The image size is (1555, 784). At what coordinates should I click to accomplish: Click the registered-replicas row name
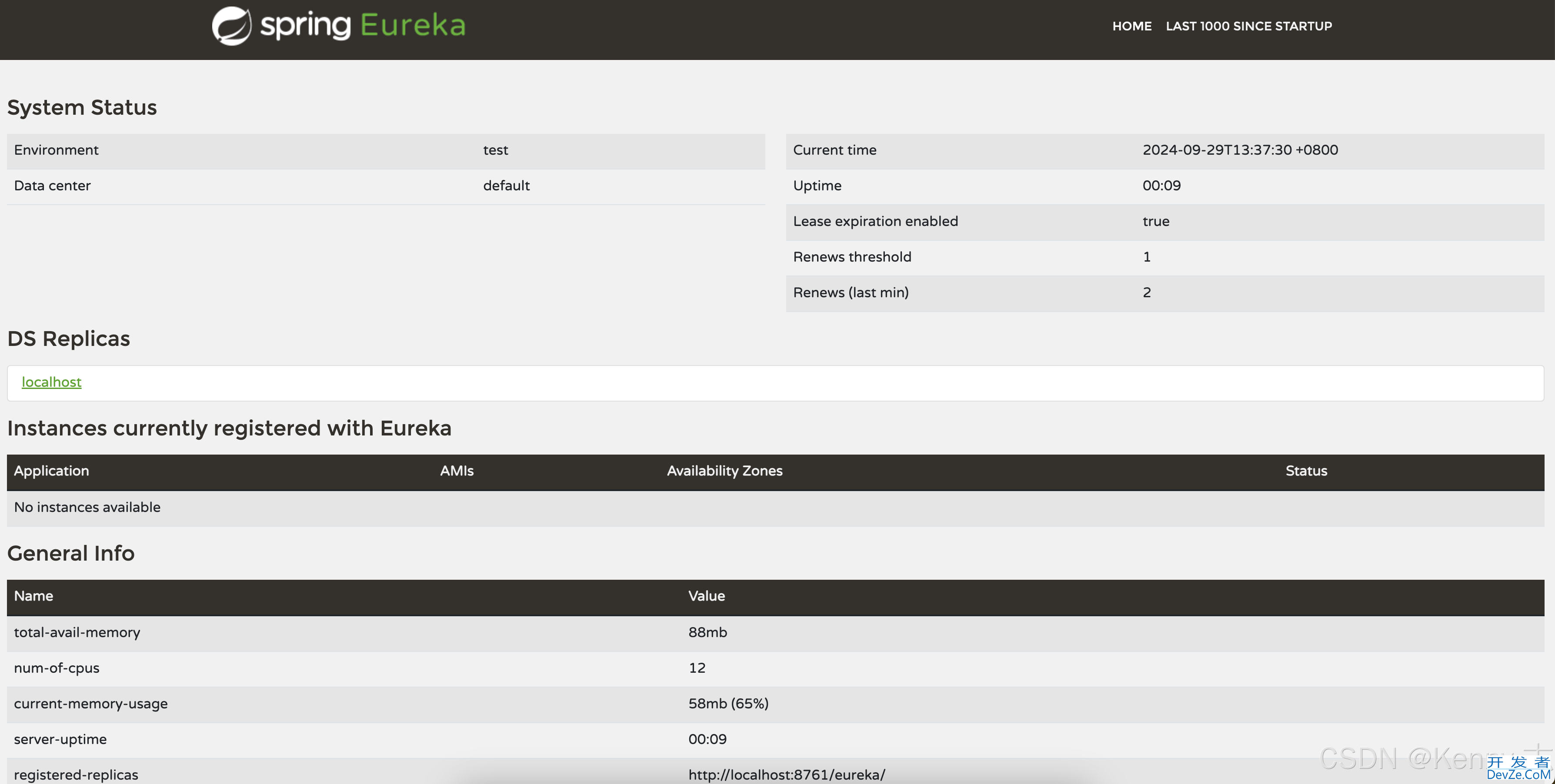tap(76, 775)
